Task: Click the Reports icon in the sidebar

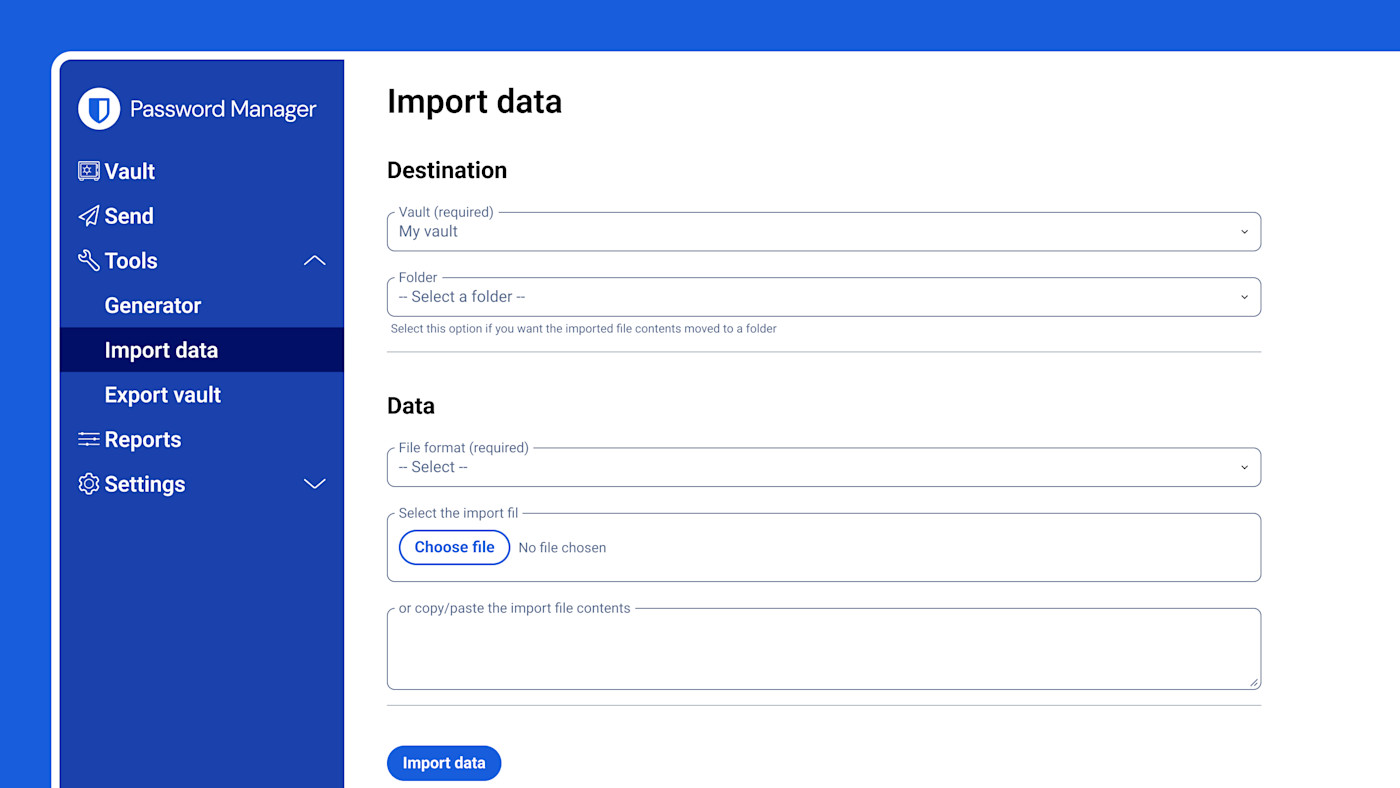Action: (x=87, y=438)
